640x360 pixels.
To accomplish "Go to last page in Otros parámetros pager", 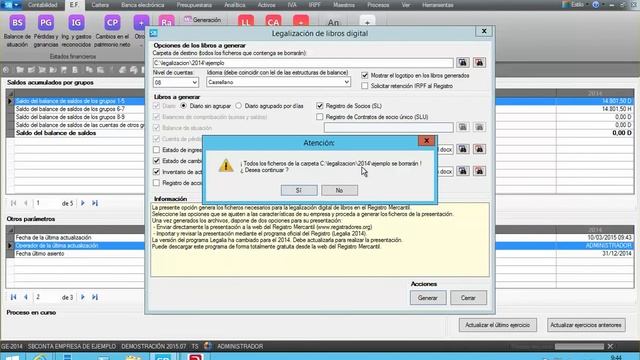I will click(95, 297).
